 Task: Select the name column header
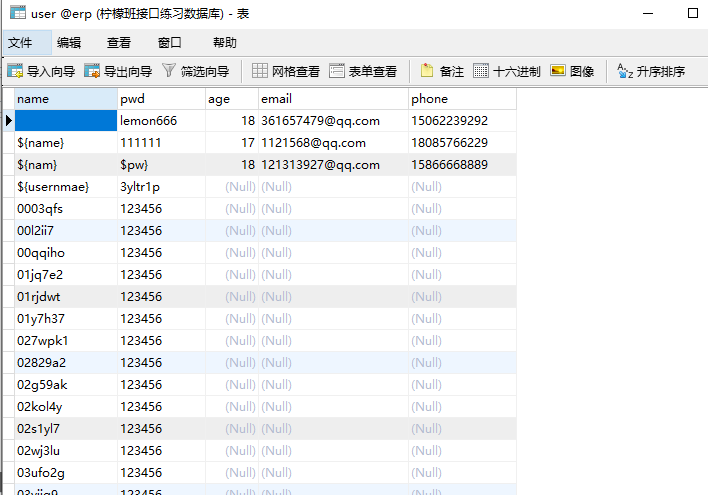pyautogui.click(x=66, y=99)
